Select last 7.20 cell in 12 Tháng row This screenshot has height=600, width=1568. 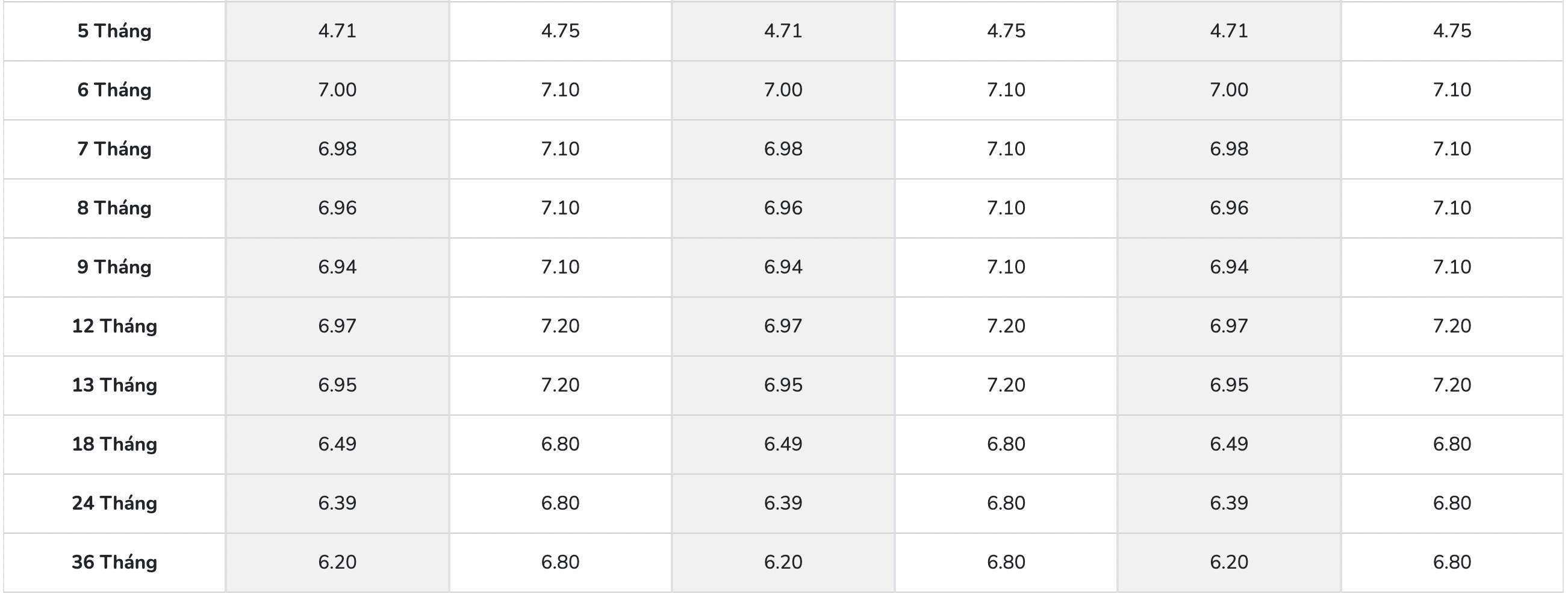click(1452, 327)
